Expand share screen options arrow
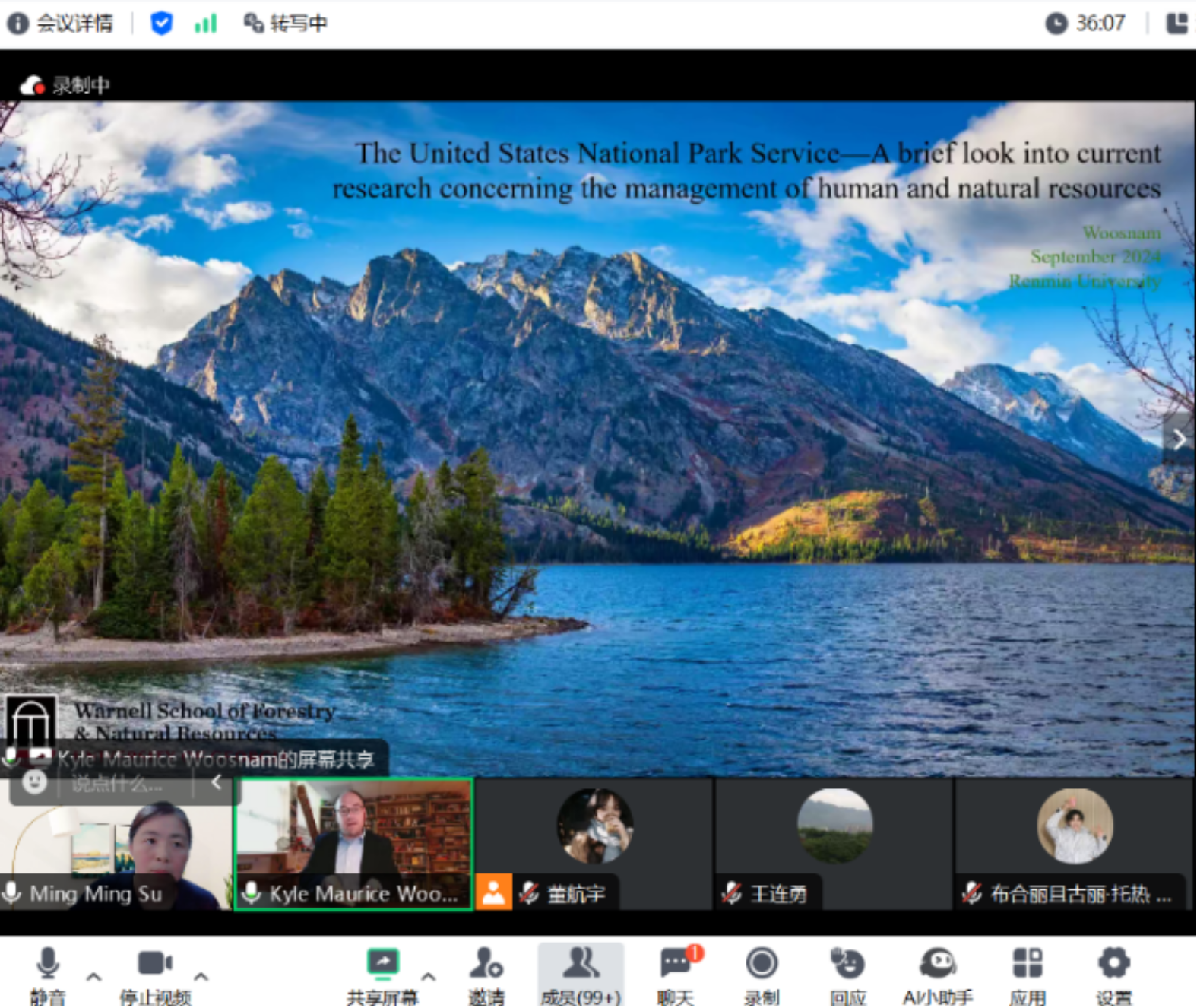 (x=429, y=977)
